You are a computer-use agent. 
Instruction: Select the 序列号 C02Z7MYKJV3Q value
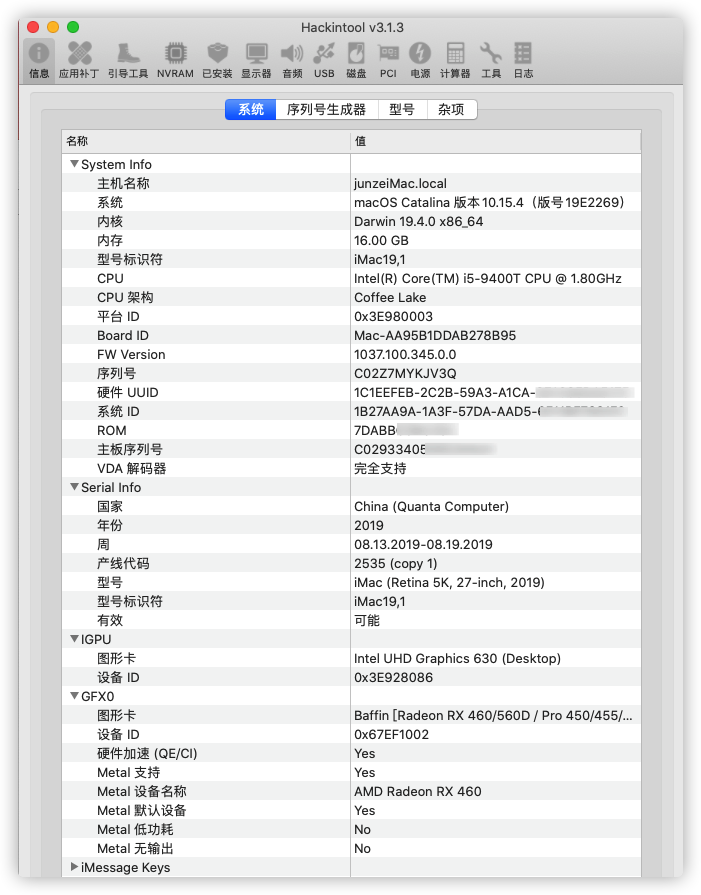[x=405, y=373]
